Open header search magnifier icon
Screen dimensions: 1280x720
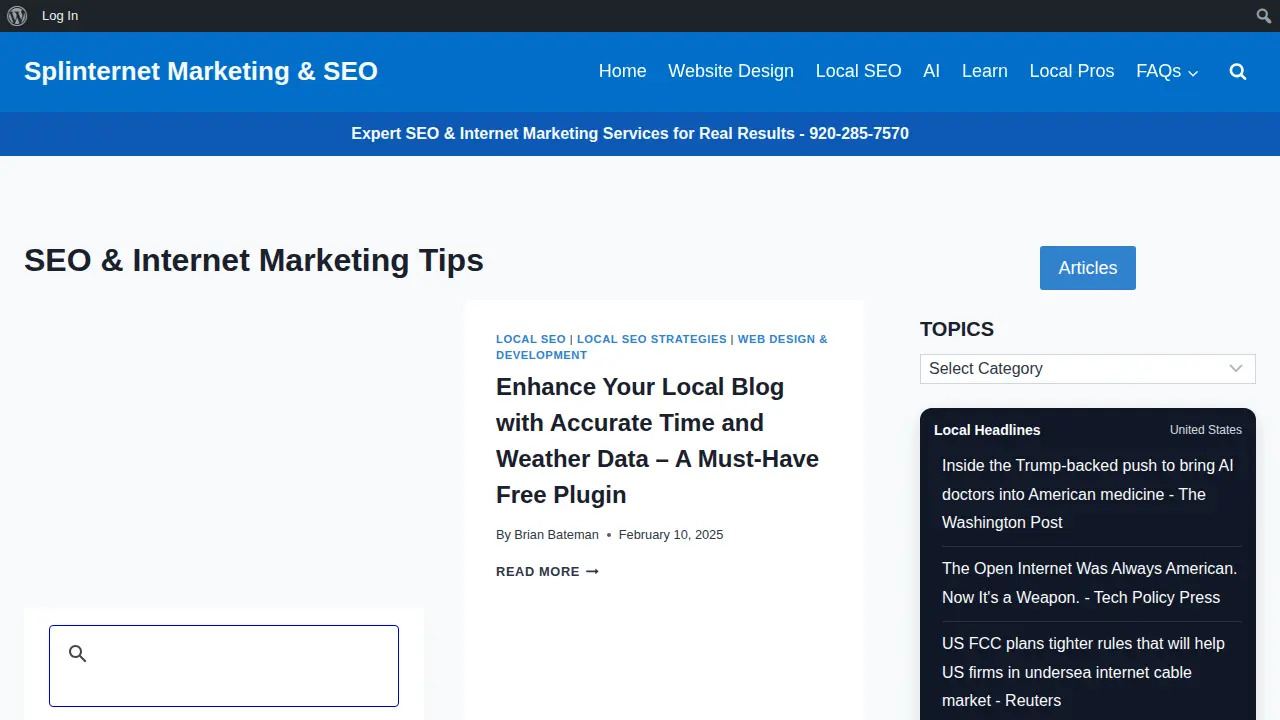(1238, 72)
